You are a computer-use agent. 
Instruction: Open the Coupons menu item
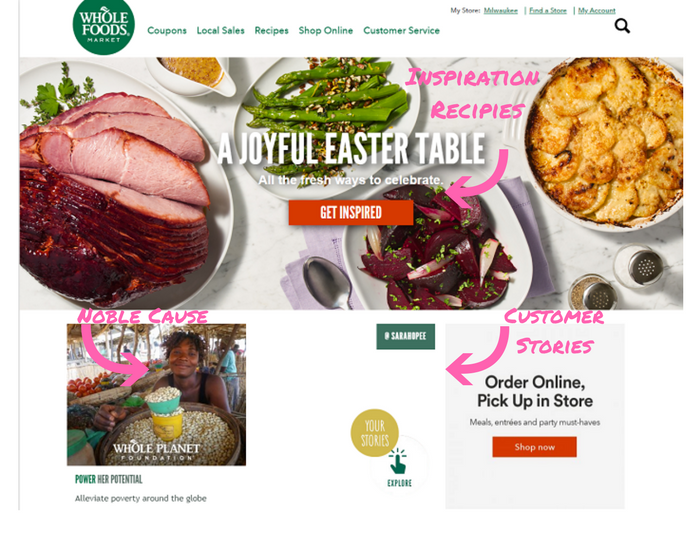coord(167,30)
